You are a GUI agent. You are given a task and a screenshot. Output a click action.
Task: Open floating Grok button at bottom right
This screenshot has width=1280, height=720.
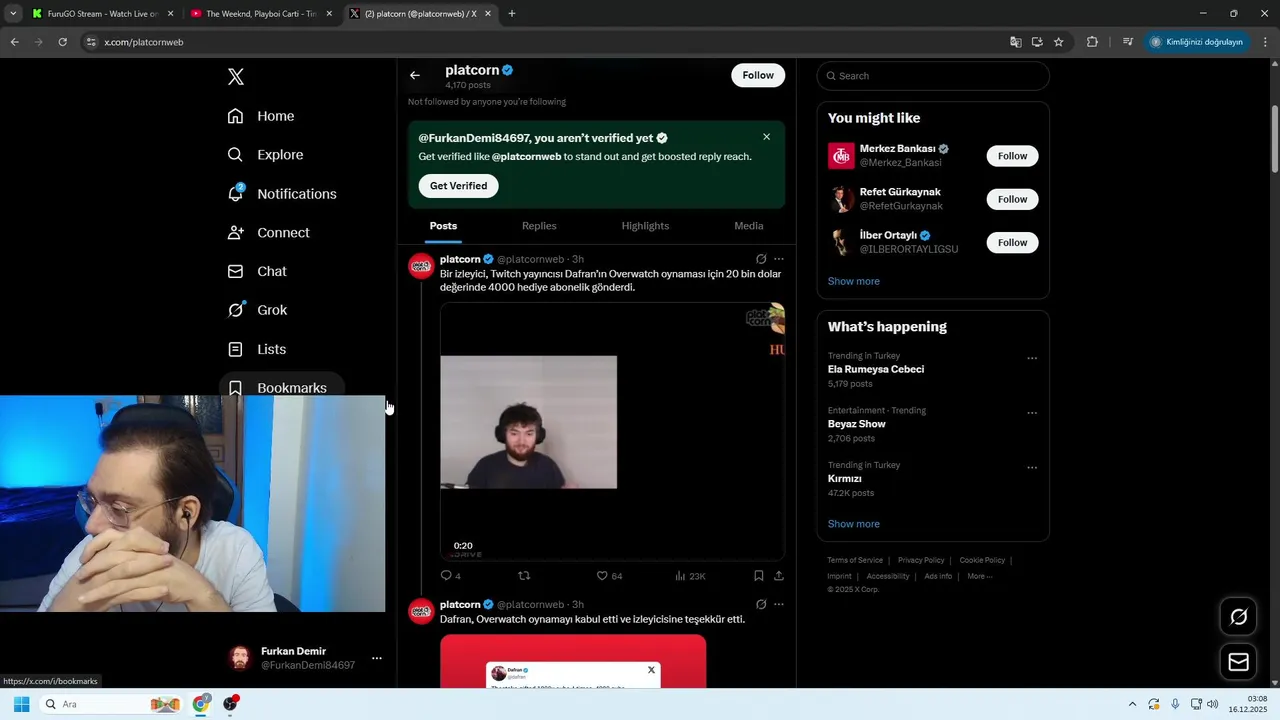(x=1238, y=617)
